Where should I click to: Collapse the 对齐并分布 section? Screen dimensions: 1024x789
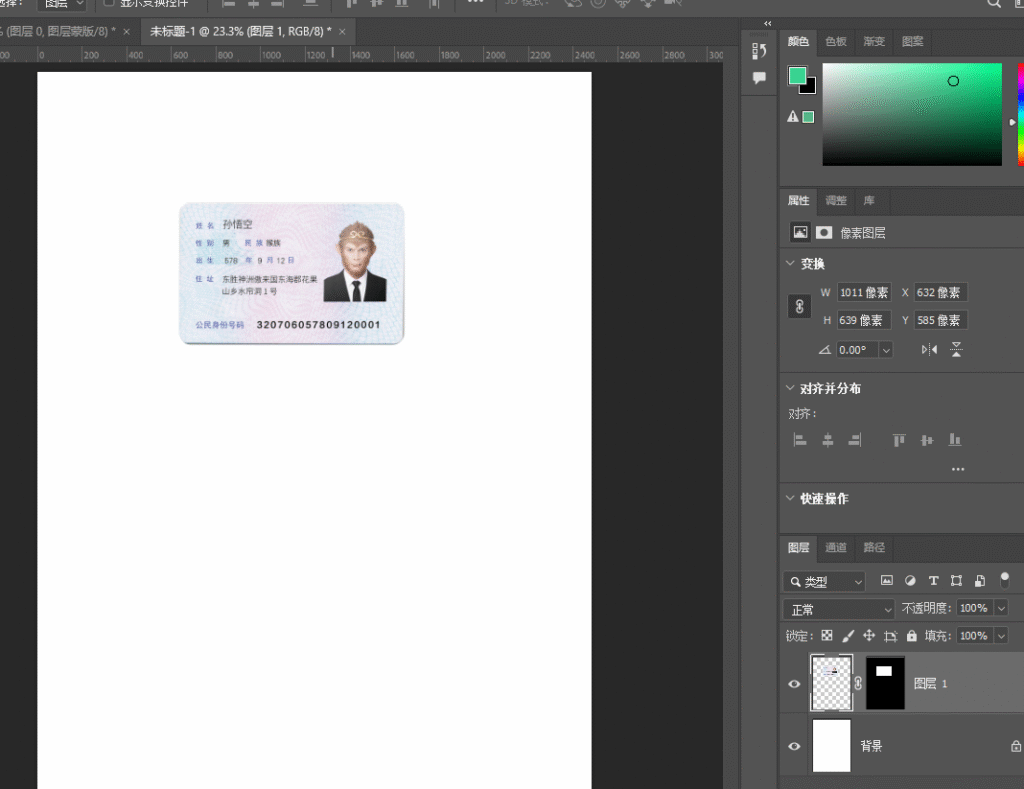790,388
